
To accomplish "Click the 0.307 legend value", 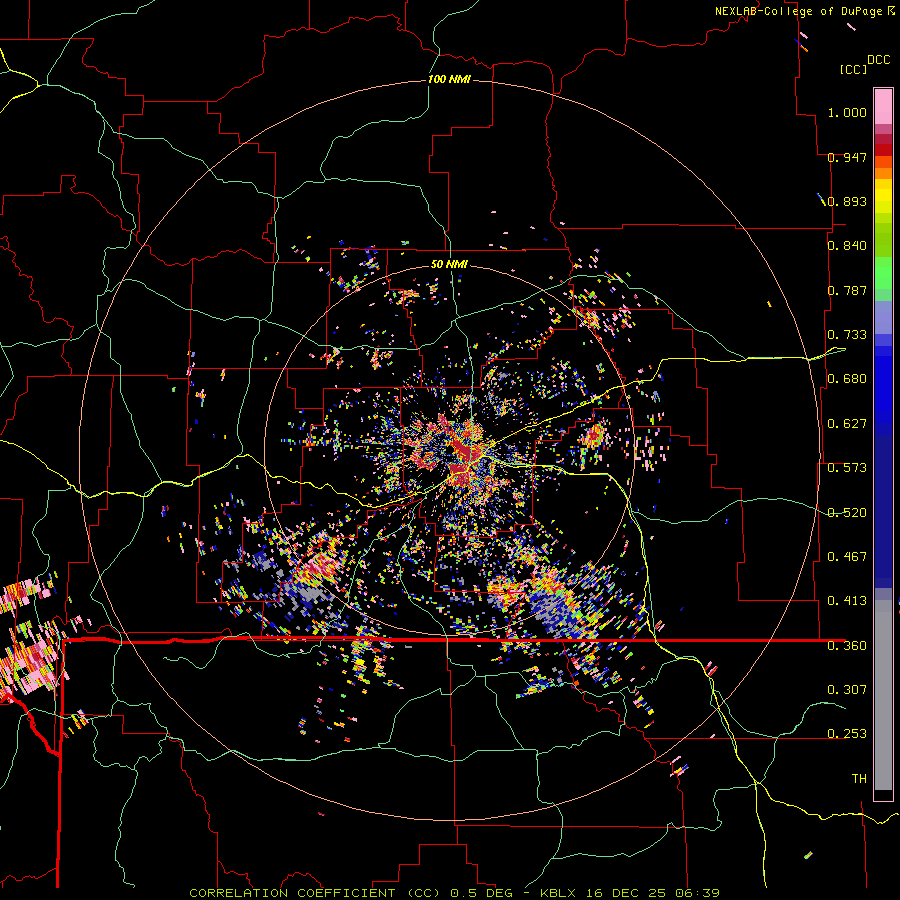I will [x=847, y=690].
